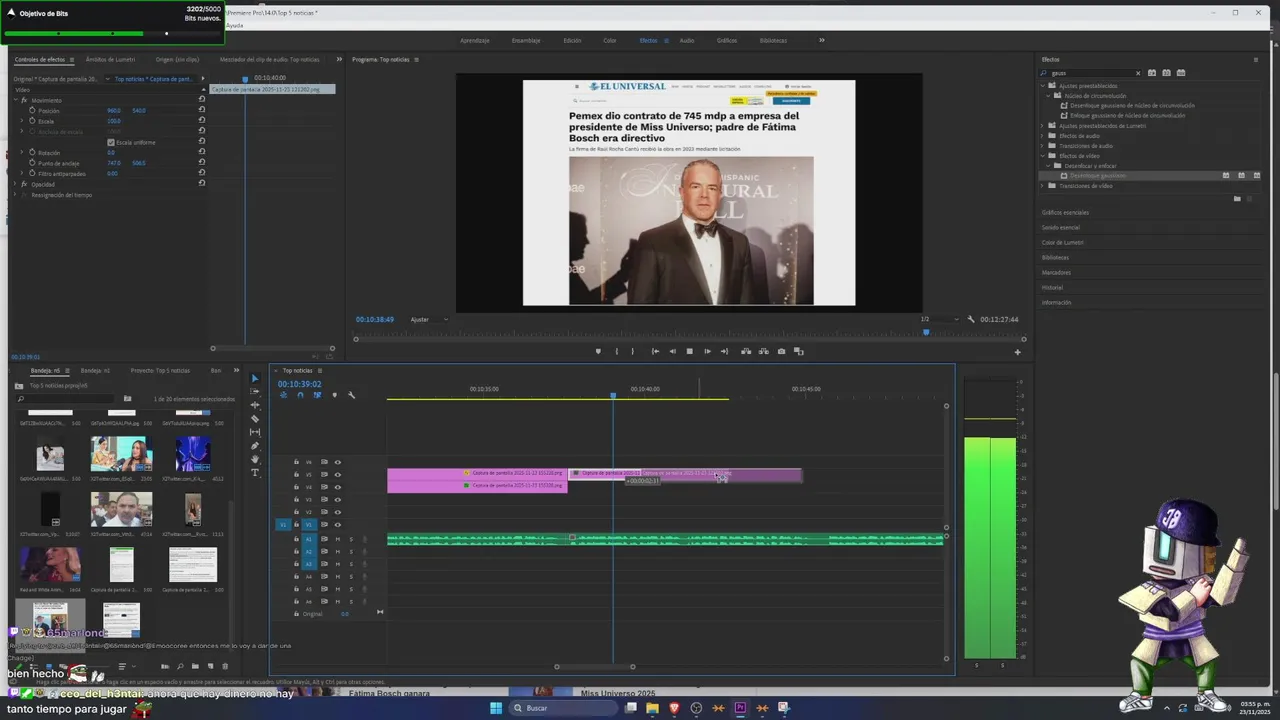
Task: Go to Out point in Program monitor
Action: click(x=725, y=351)
